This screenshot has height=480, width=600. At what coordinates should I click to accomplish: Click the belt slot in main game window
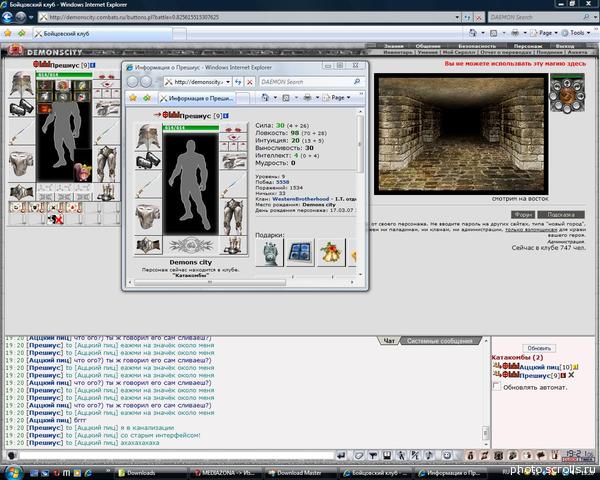point(21,192)
